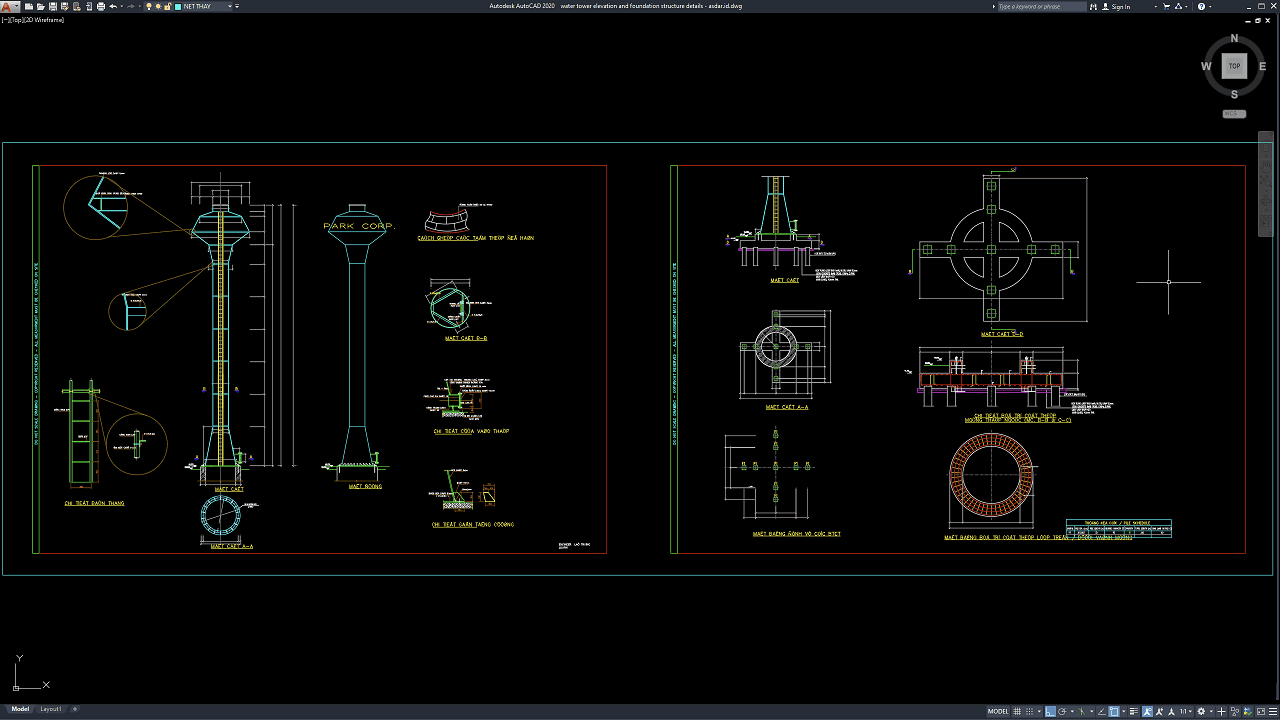Click the Annotation Monitor plus icon
Viewport: 1280px width, 720px height.
[1221, 712]
